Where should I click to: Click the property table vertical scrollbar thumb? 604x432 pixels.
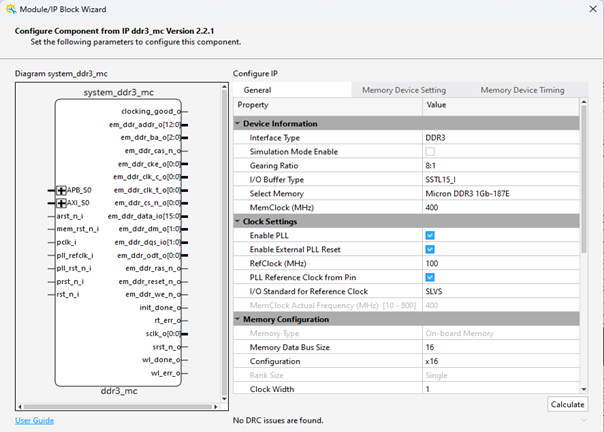pos(584,179)
